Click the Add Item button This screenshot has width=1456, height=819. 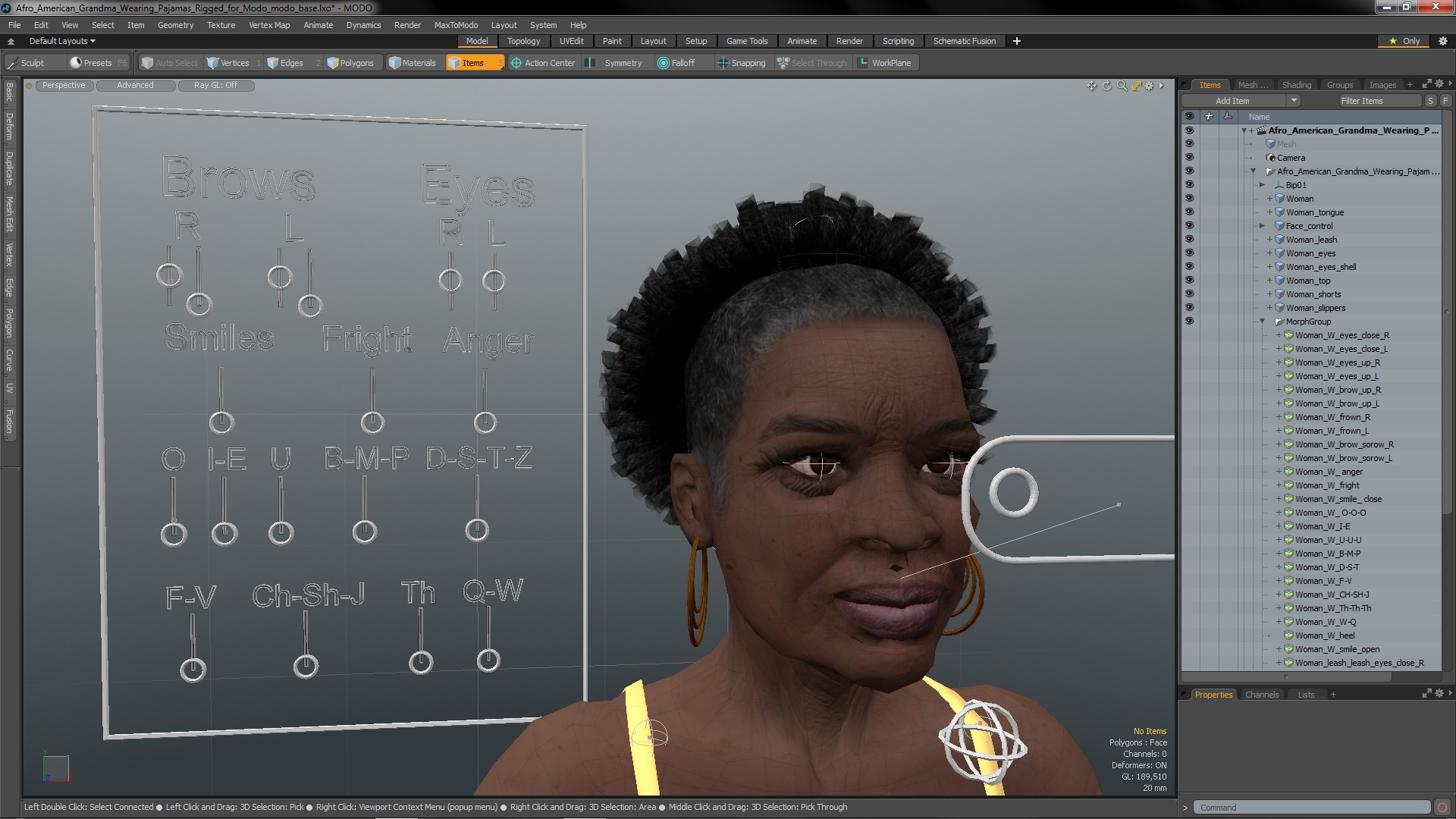pyautogui.click(x=1232, y=101)
